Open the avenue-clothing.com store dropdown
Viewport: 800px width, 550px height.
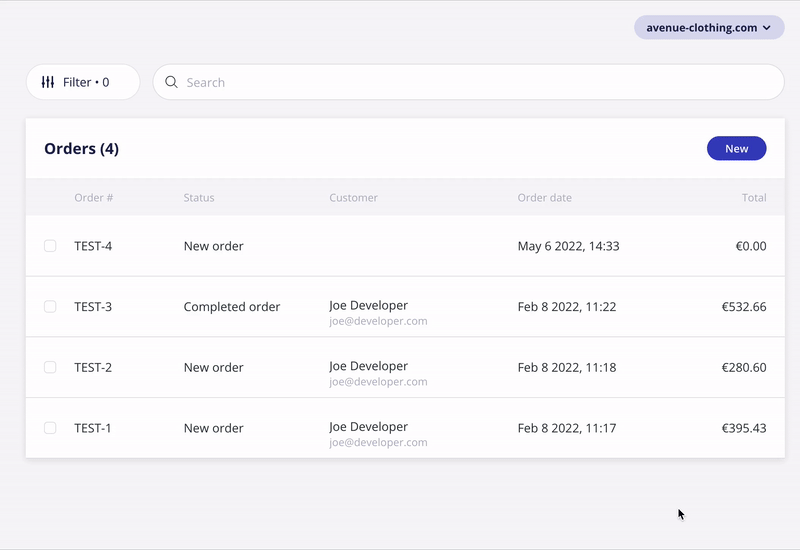click(709, 28)
